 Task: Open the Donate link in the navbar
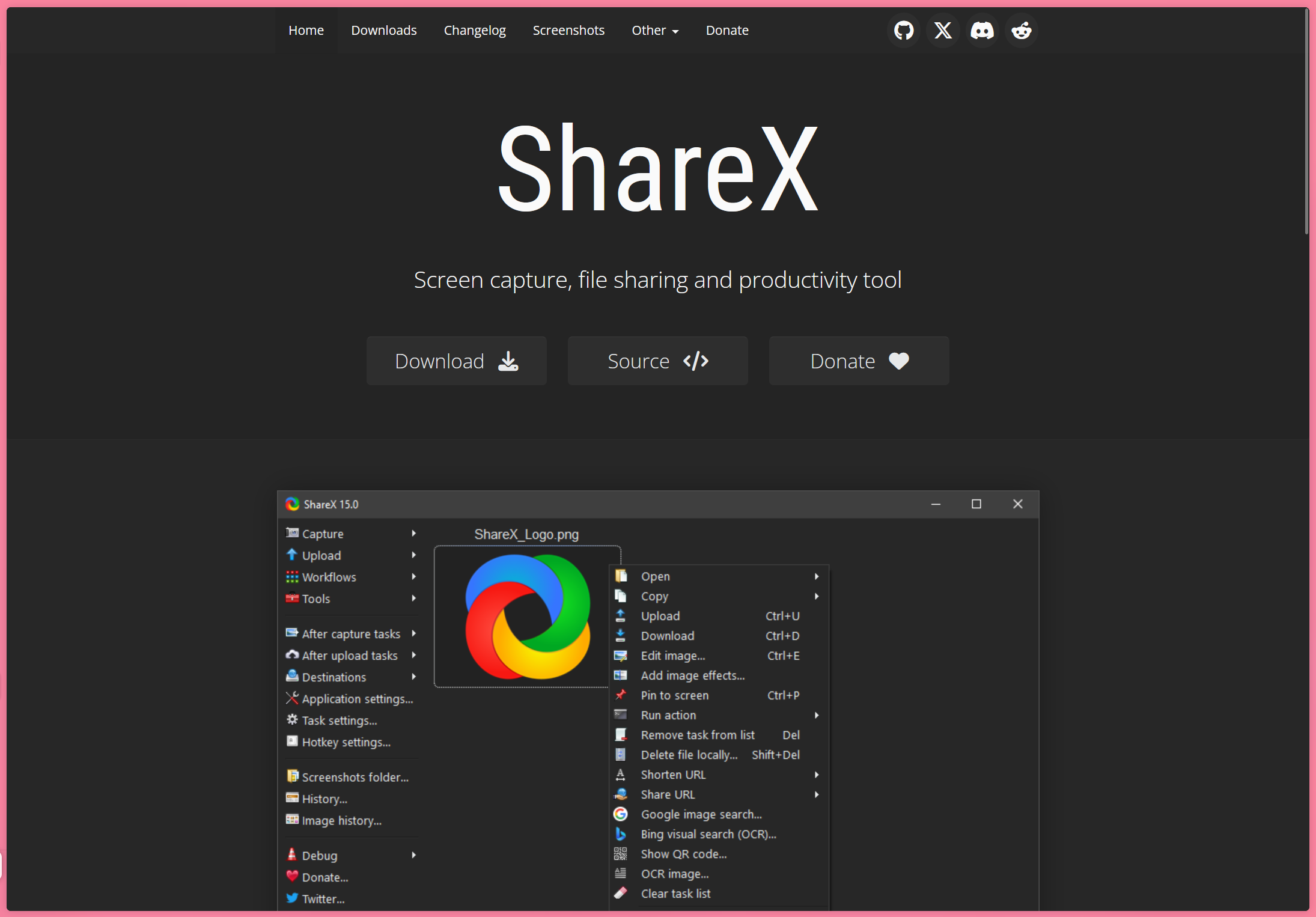click(727, 30)
